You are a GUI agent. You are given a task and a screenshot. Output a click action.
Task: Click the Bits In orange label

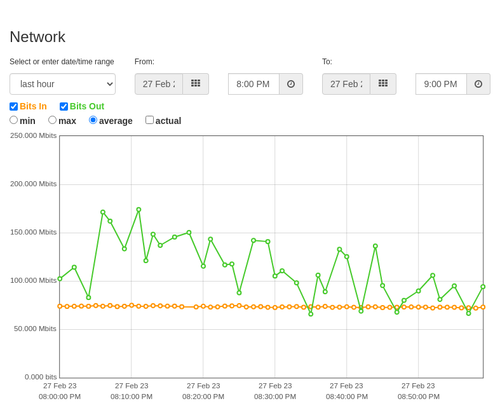[x=33, y=106]
